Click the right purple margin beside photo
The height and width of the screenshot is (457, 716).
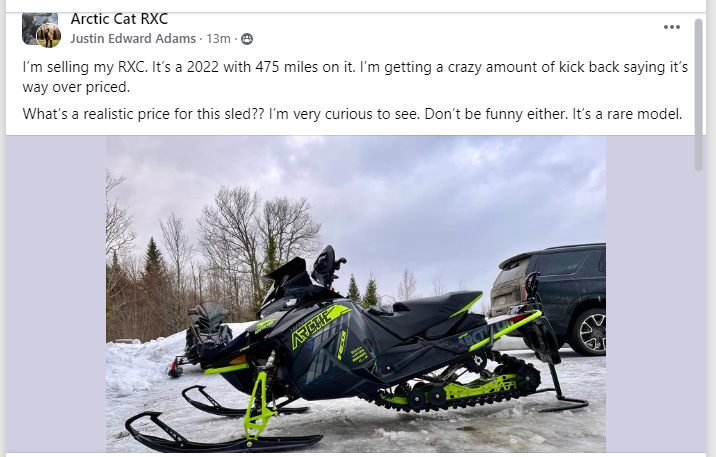(650, 294)
